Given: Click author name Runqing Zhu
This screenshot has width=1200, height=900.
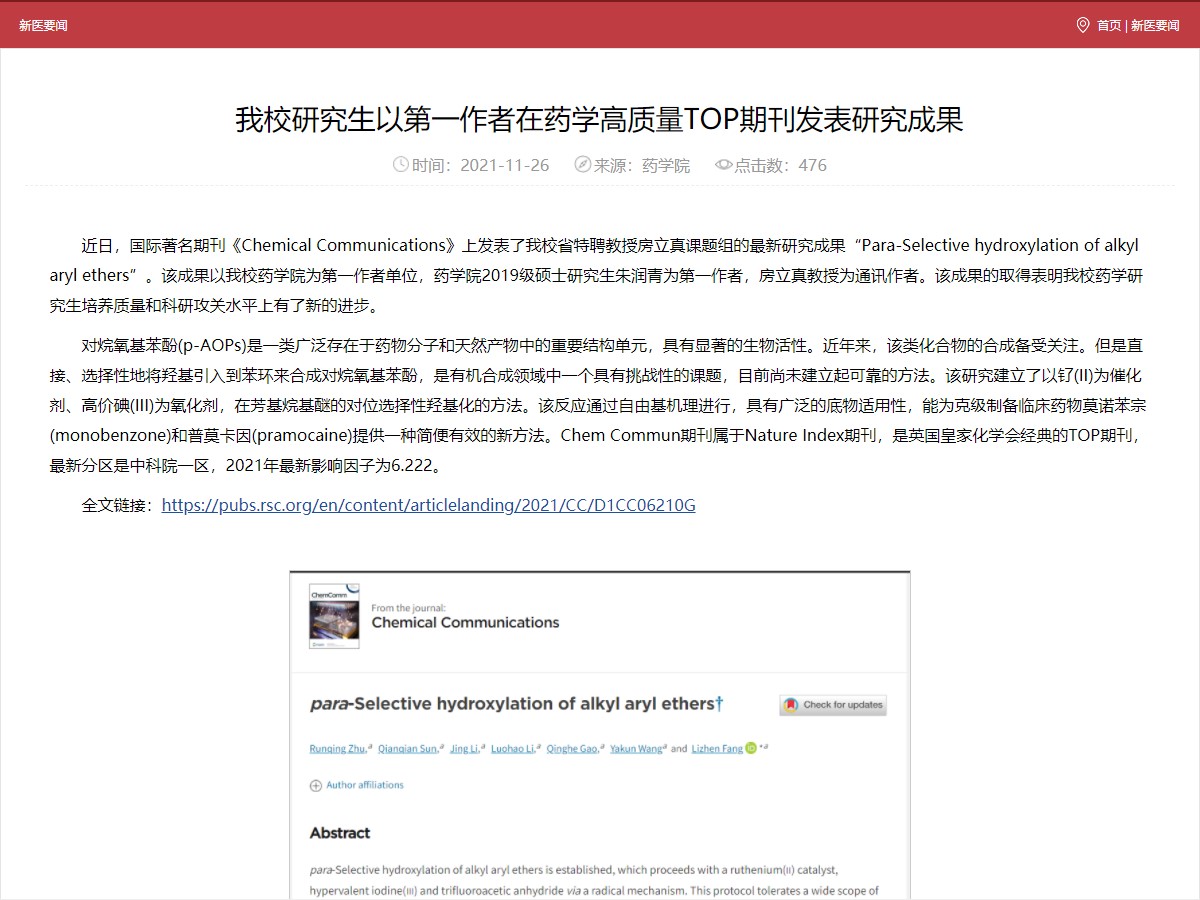Looking at the screenshot, I should coord(338,748).
